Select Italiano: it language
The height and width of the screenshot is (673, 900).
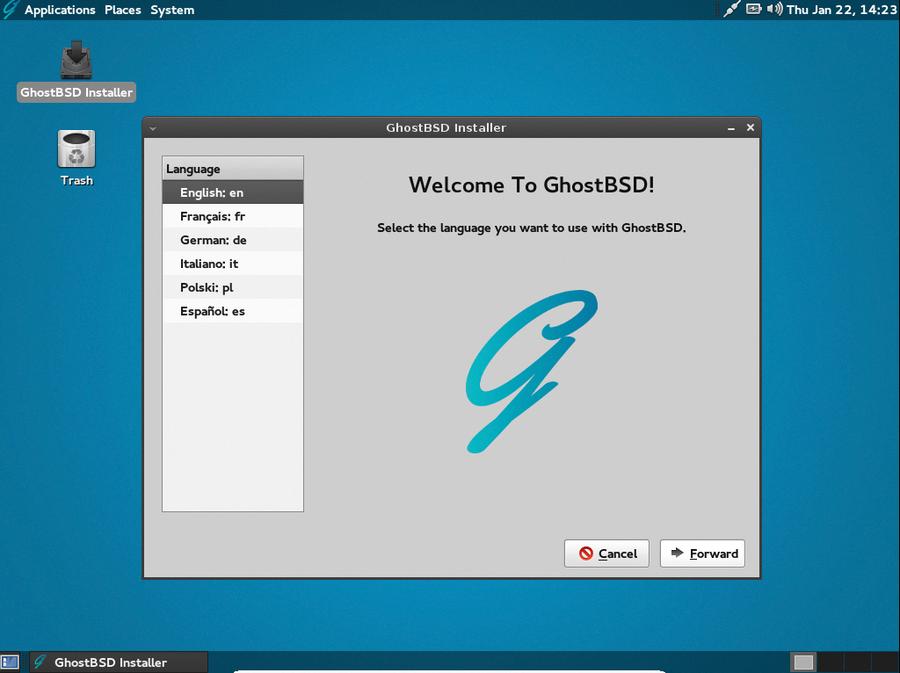(x=232, y=263)
